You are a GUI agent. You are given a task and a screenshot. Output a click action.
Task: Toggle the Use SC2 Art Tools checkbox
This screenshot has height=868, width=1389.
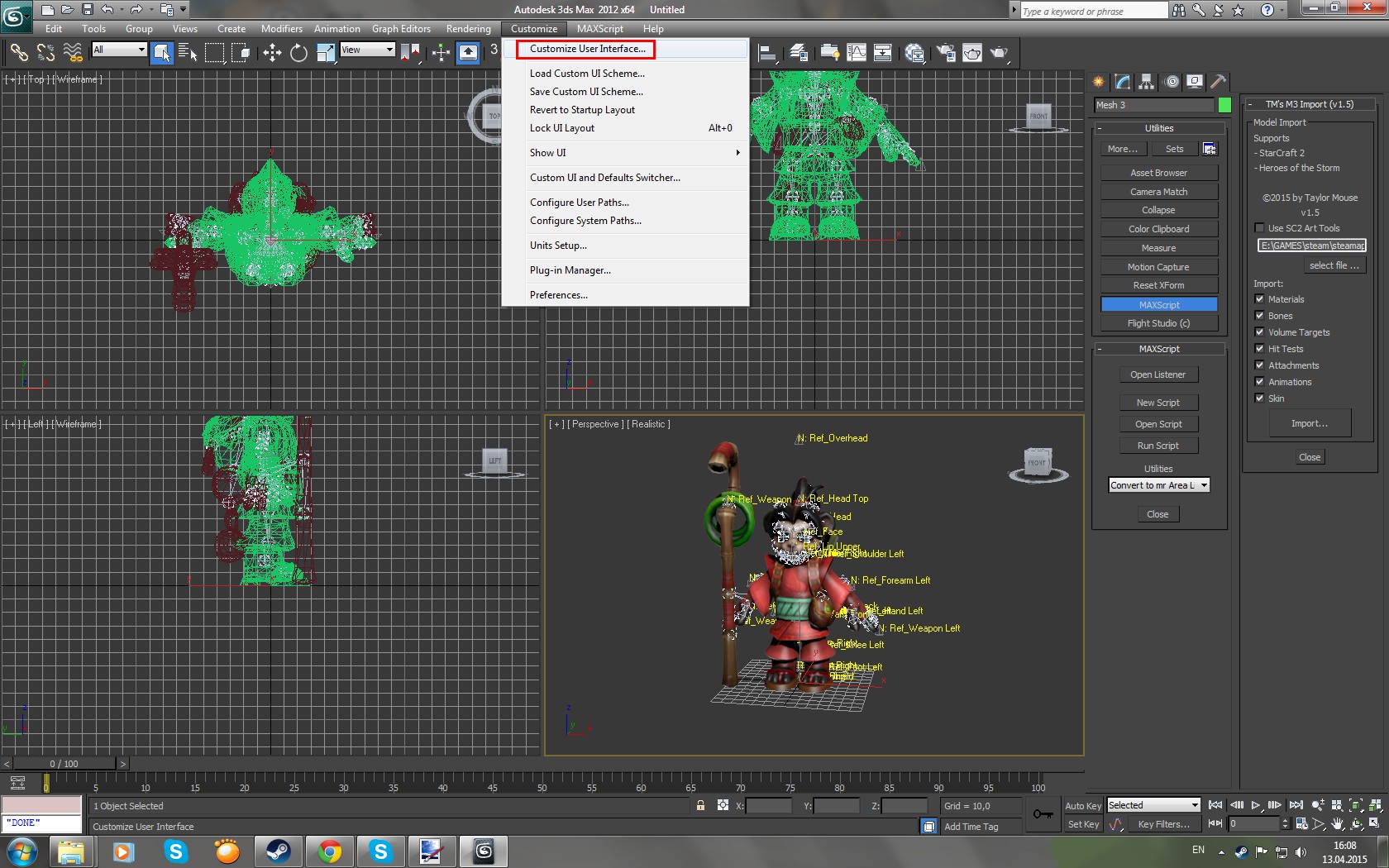point(1259,228)
